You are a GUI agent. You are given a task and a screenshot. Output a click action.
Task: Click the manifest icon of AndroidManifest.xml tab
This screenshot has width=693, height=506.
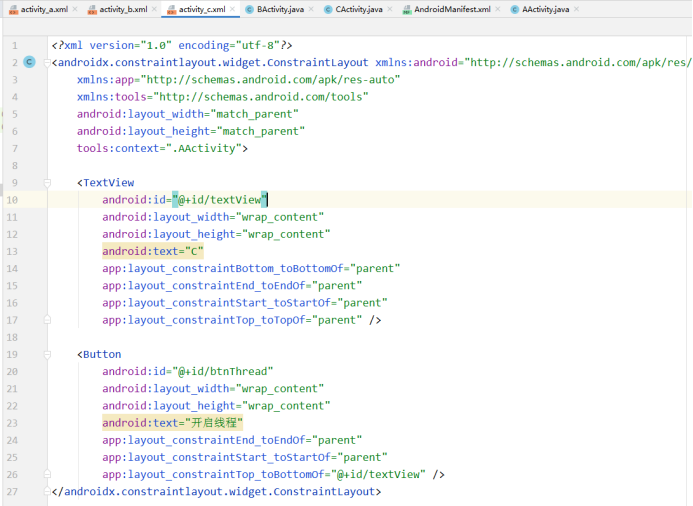tap(407, 10)
